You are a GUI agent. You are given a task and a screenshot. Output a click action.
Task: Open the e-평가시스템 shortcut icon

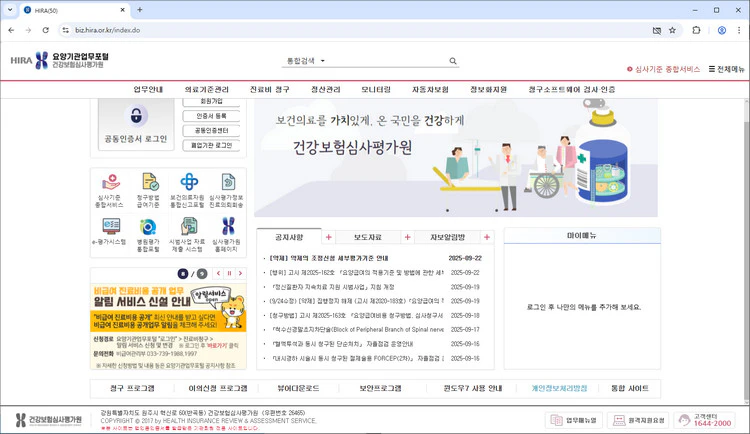[x=110, y=226]
